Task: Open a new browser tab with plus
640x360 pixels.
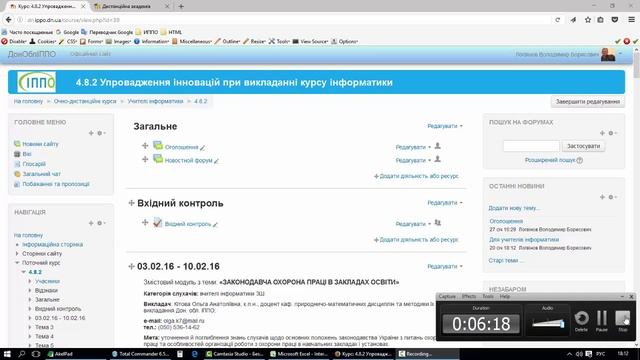Action: (x=181, y=6)
